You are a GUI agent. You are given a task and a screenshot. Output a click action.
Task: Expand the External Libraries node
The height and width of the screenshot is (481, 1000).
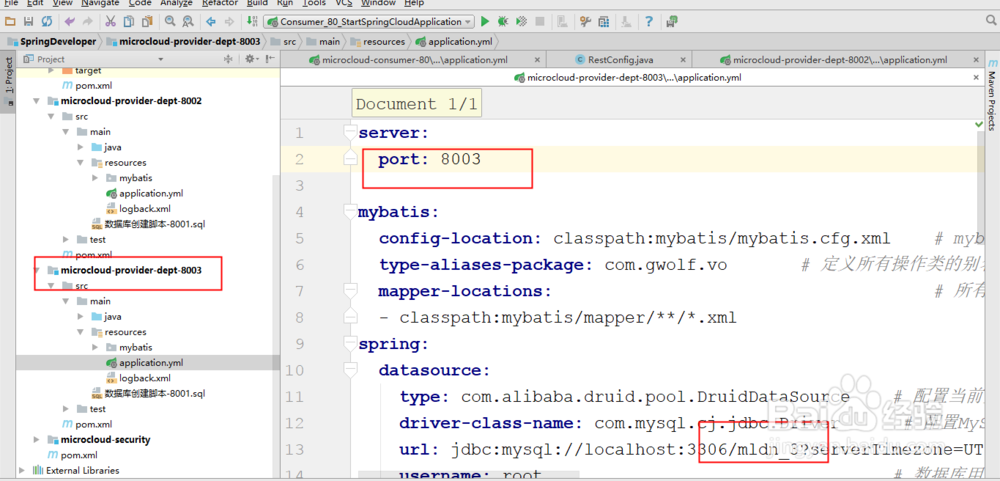tap(23, 470)
